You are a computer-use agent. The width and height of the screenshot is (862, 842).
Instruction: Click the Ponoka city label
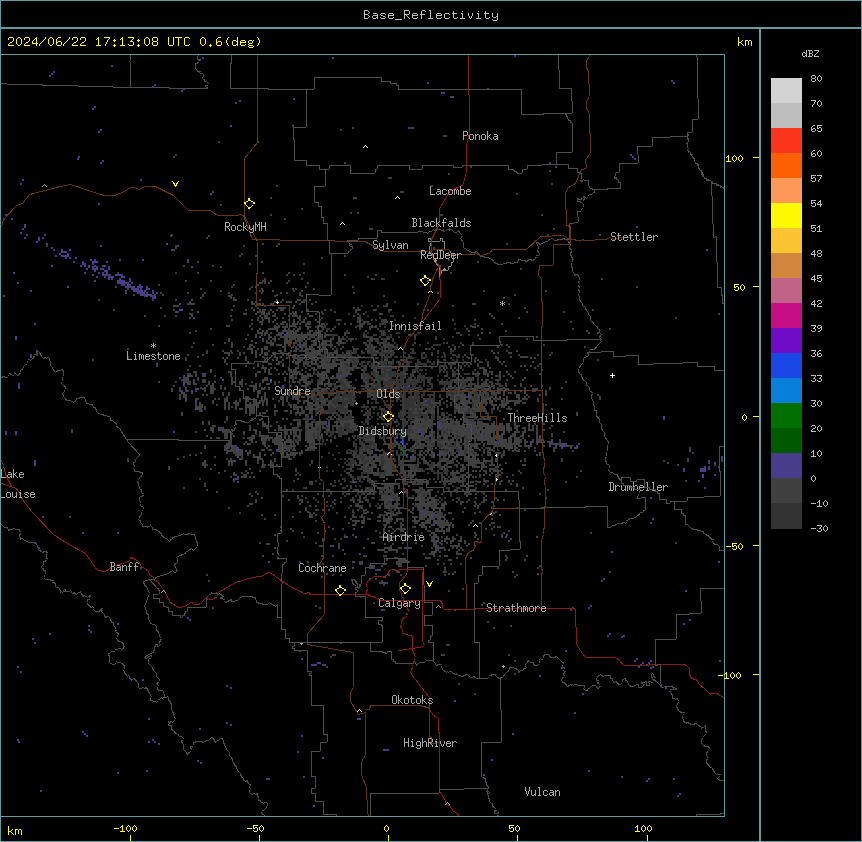pyautogui.click(x=480, y=136)
